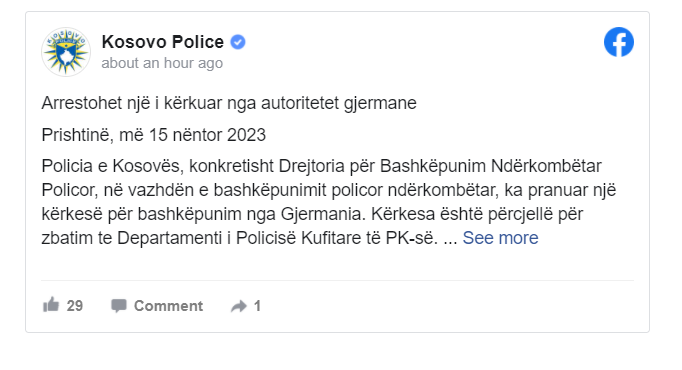
Task: Click the Facebook logo icon
Action: click(x=618, y=42)
